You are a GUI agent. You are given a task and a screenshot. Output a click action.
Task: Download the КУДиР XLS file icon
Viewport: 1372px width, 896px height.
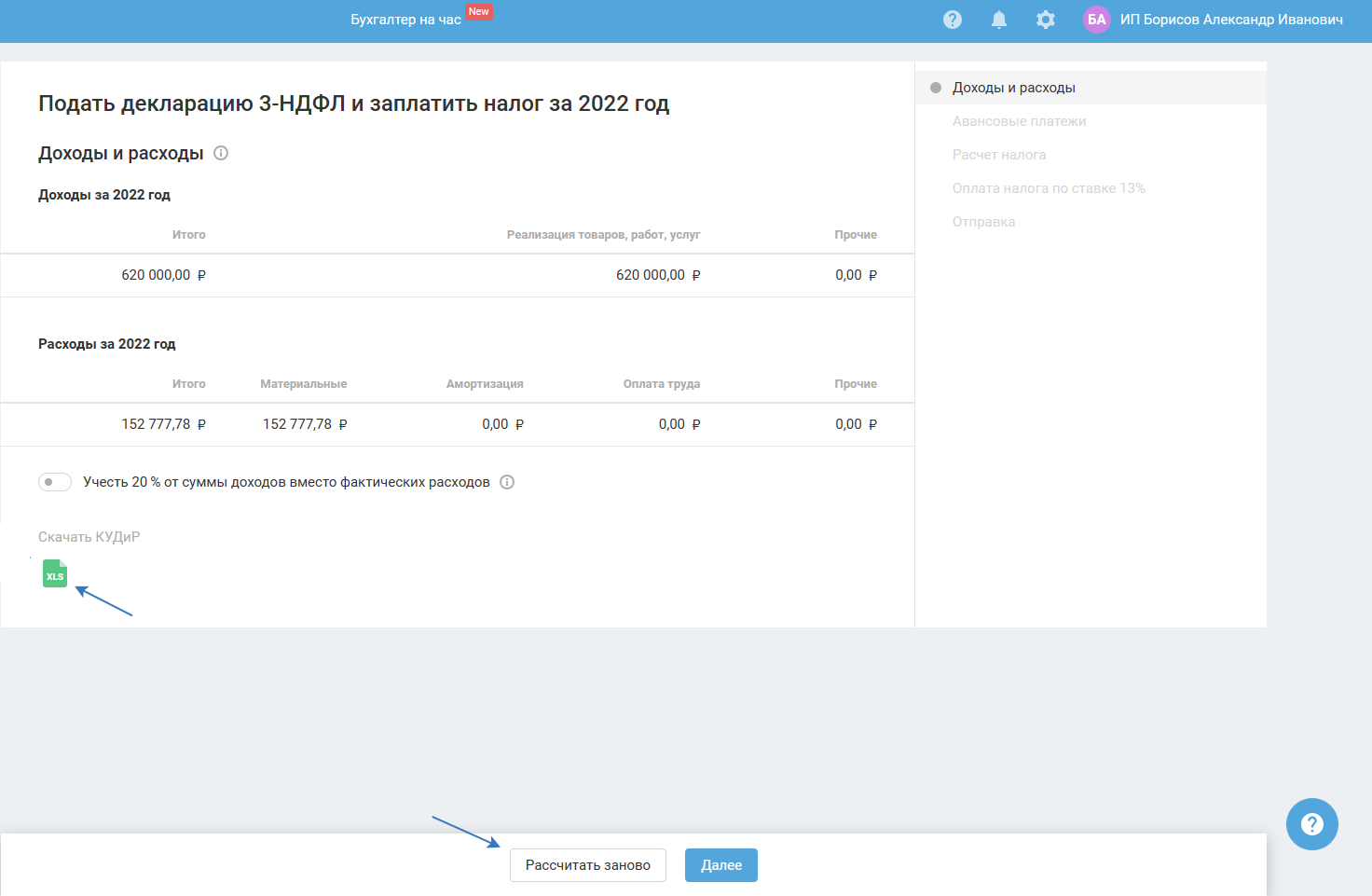click(x=55, y=573)
